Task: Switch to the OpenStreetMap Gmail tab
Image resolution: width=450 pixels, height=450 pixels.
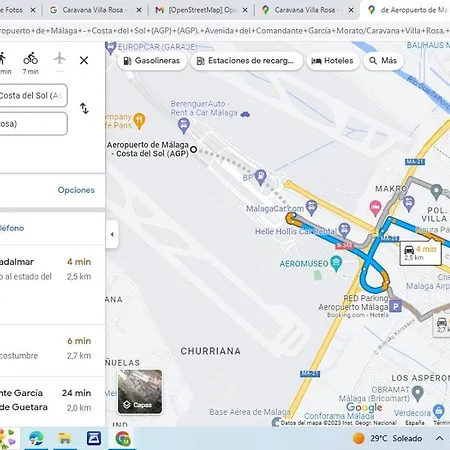Action: pyautogui.click(x=201, y=10)
